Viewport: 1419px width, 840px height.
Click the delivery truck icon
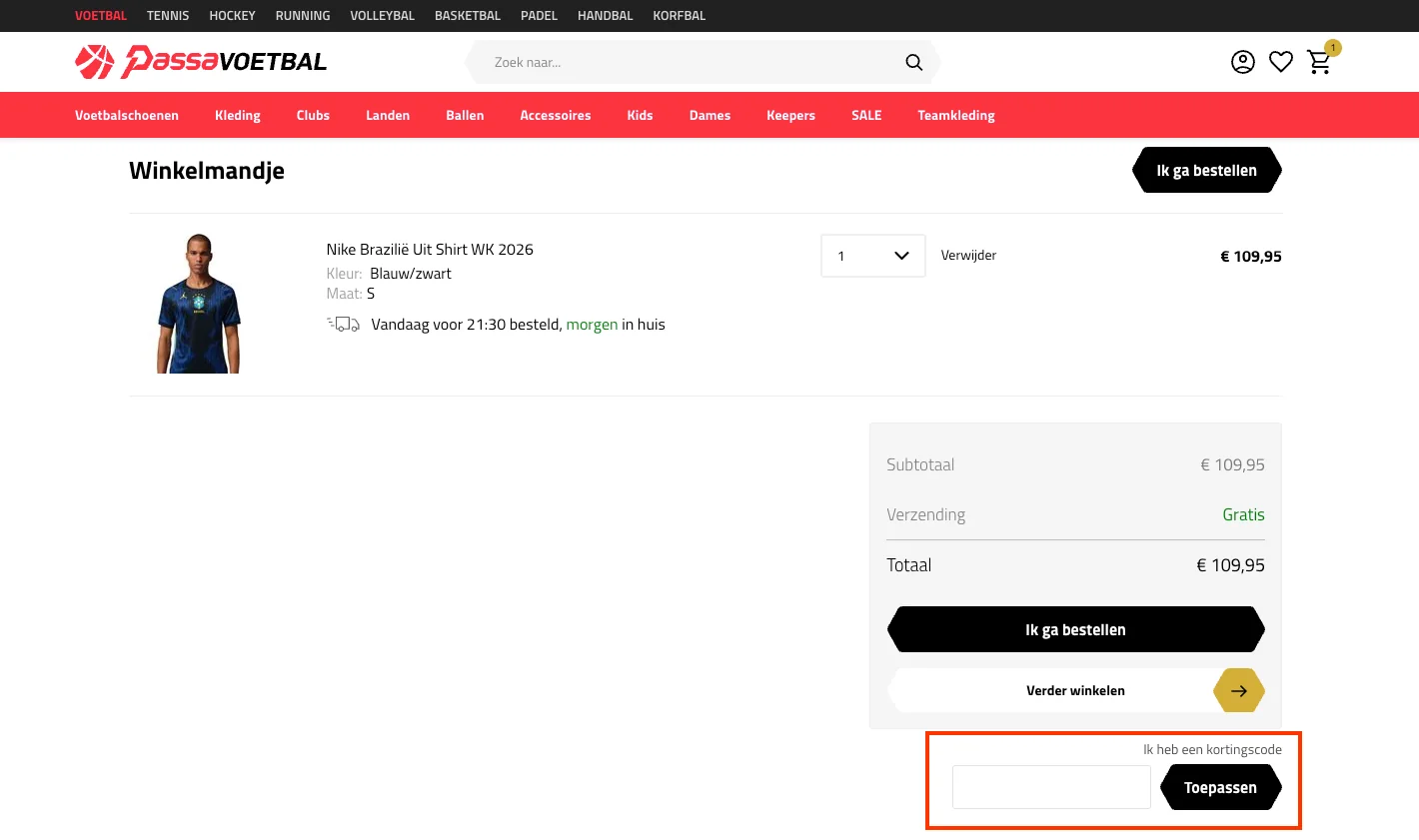click(343, 325)
